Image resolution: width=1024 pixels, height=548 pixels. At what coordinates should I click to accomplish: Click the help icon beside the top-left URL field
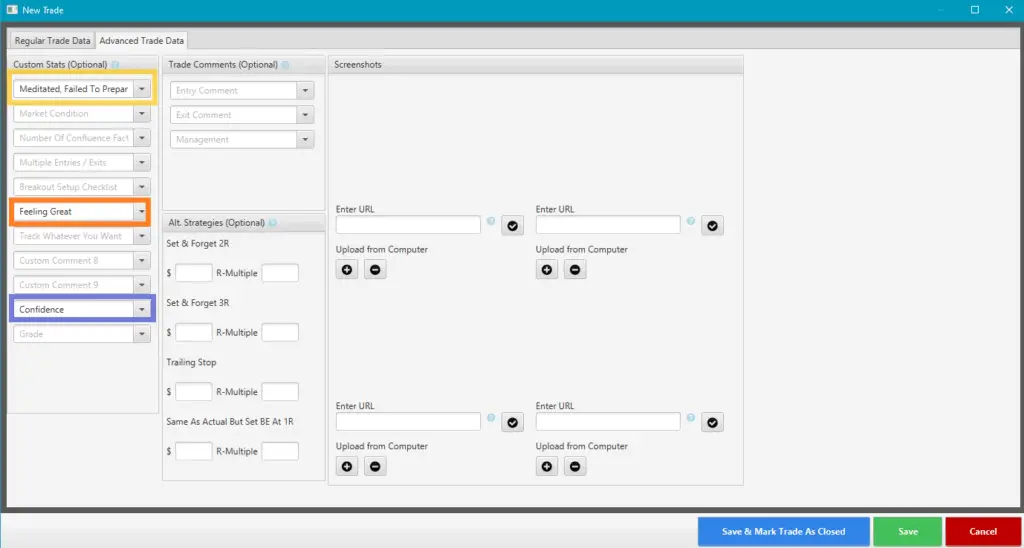[490, 223]
